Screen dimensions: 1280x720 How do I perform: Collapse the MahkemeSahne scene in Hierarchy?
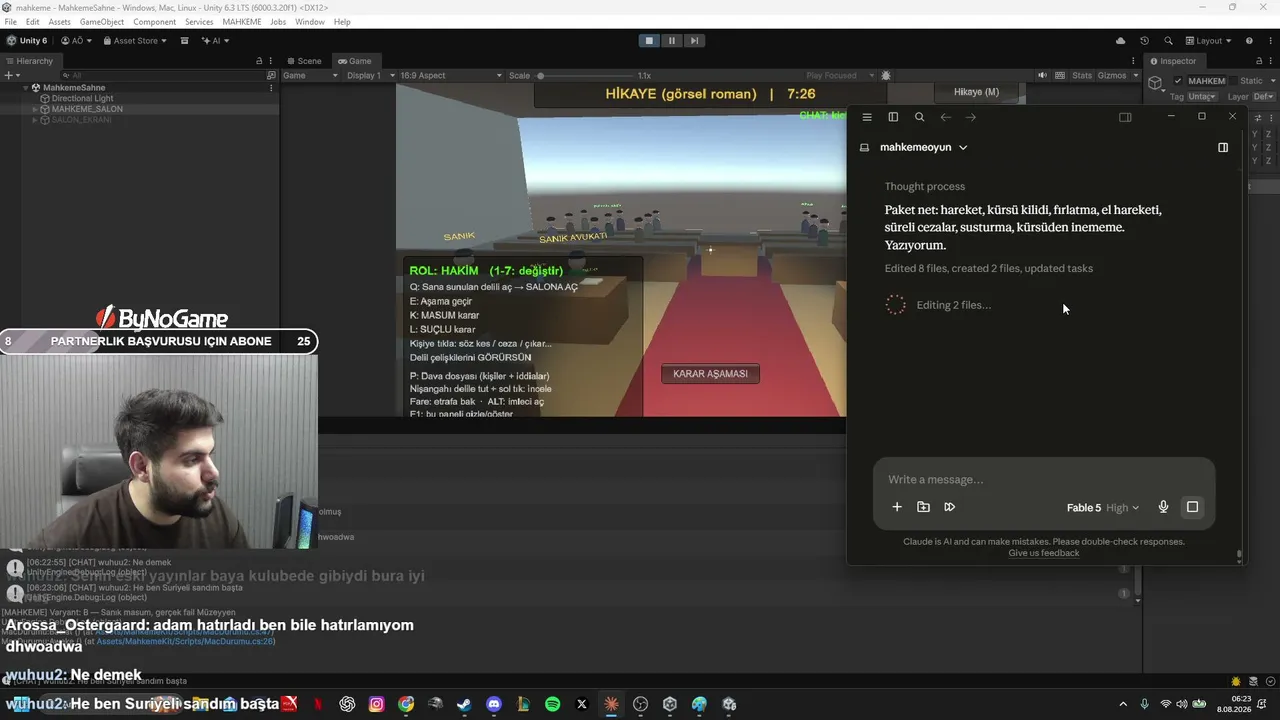26,88
